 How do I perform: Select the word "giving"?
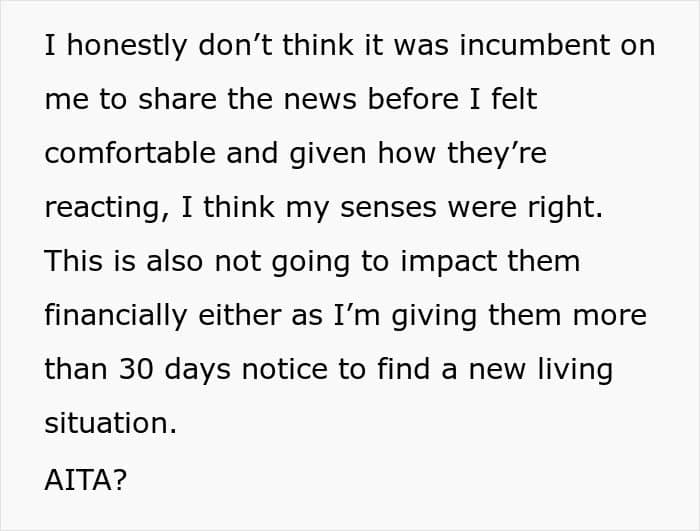[433, 316]
